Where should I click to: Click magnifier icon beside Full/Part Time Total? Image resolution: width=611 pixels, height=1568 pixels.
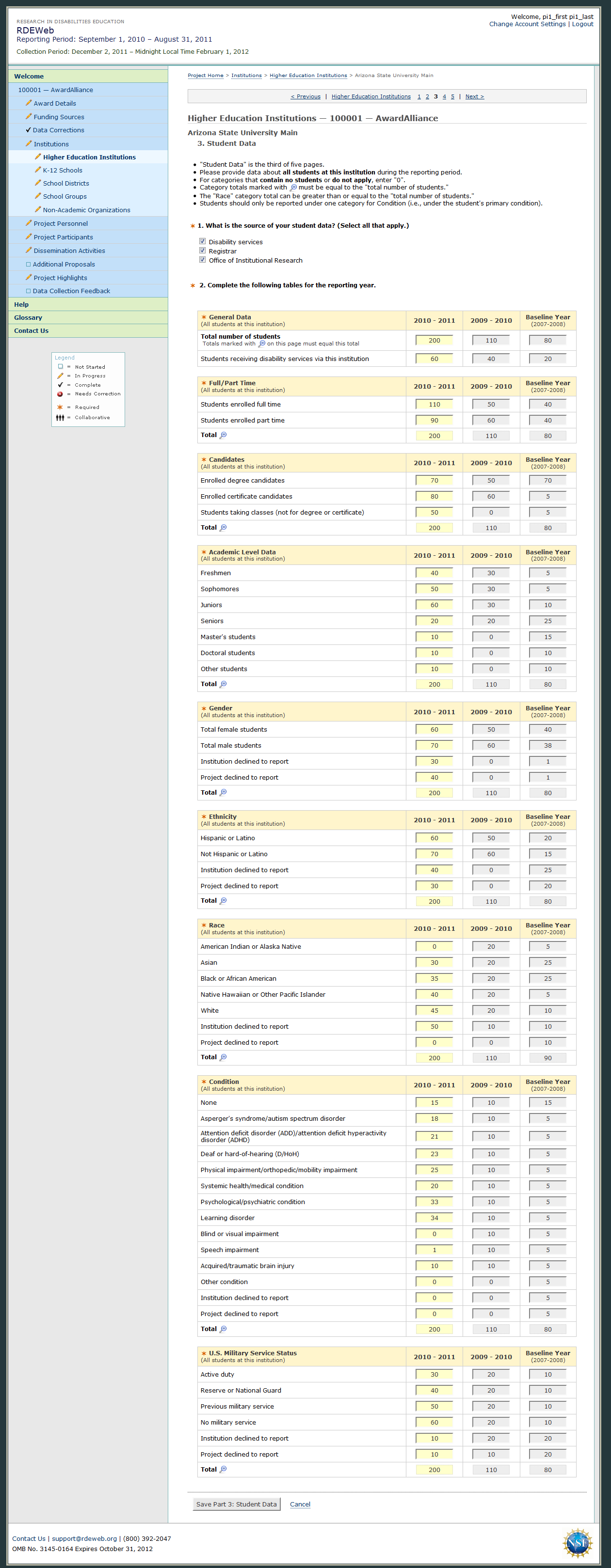point(223,435)
